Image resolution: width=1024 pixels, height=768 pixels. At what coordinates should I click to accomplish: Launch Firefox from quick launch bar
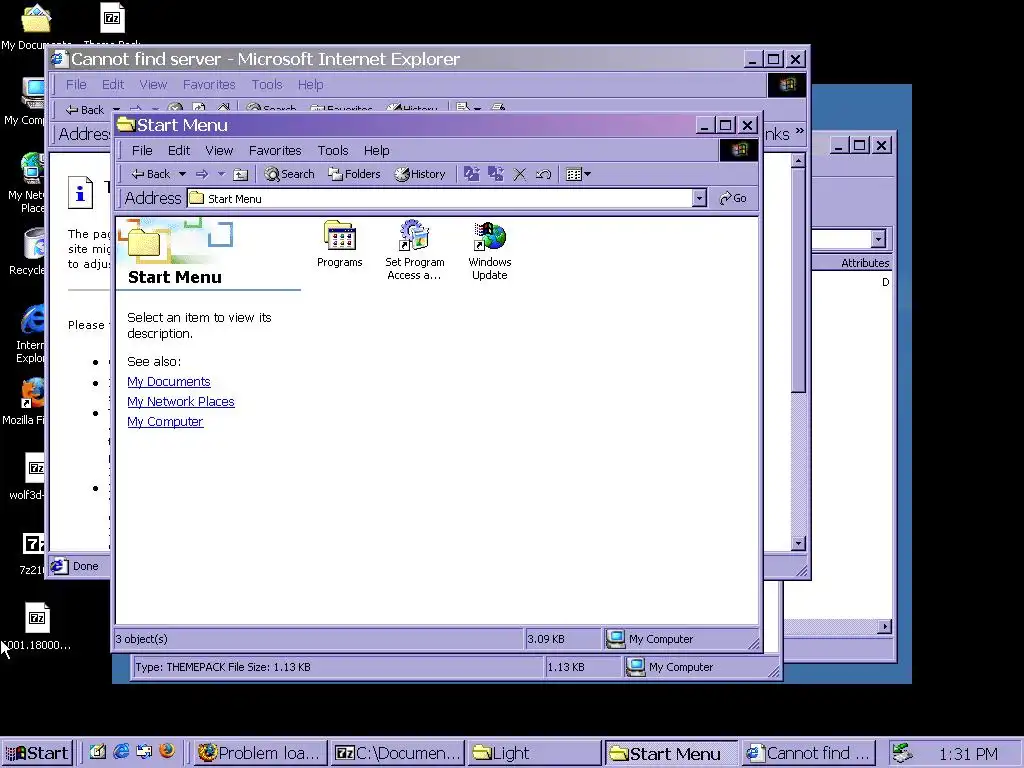tap(167, 752)
